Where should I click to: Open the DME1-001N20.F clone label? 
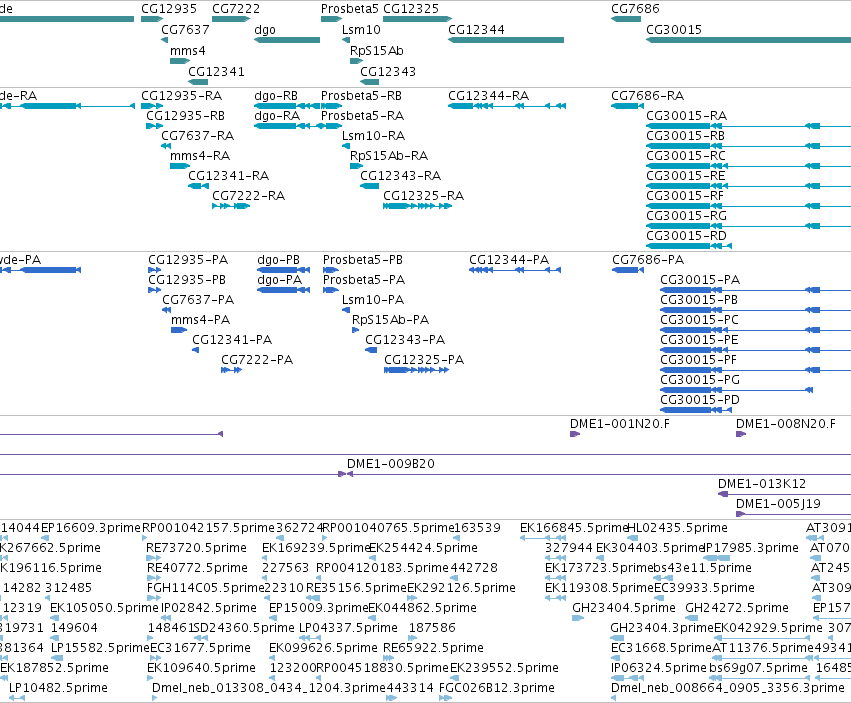coord(620,425)
